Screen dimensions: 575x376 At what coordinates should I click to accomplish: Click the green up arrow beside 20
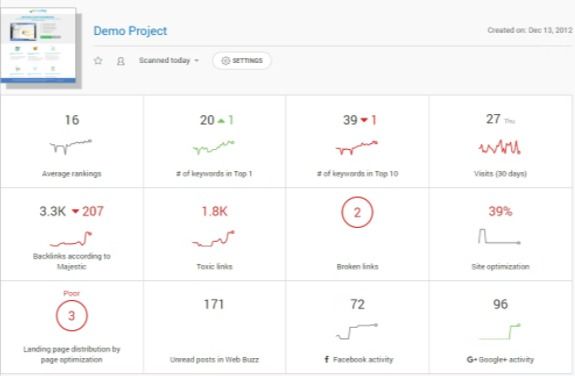point(221,120)
